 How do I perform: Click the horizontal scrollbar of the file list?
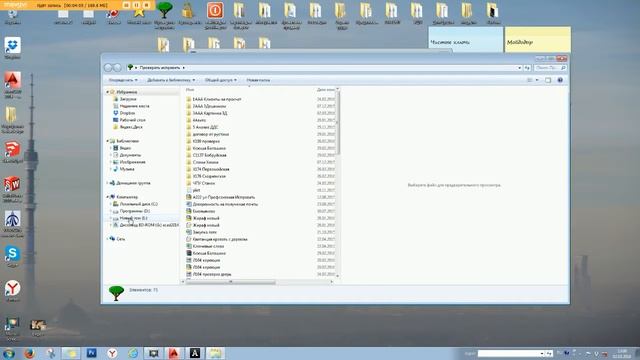click(231, 282)
